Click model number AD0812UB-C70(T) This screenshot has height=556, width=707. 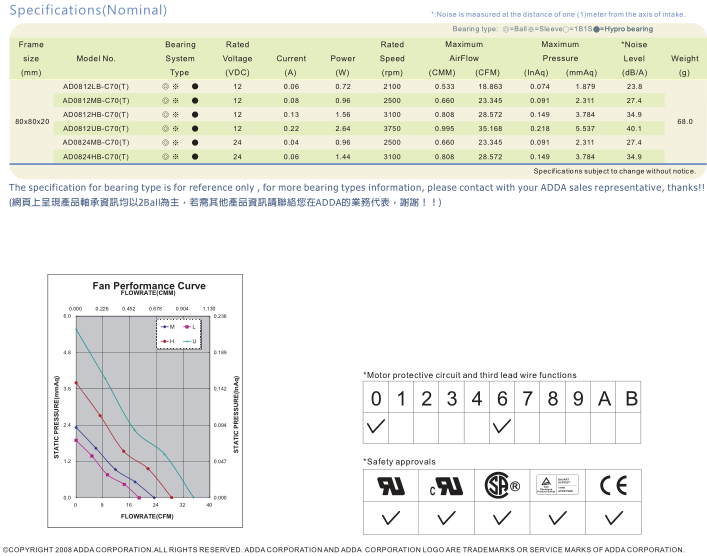[96, 129]
